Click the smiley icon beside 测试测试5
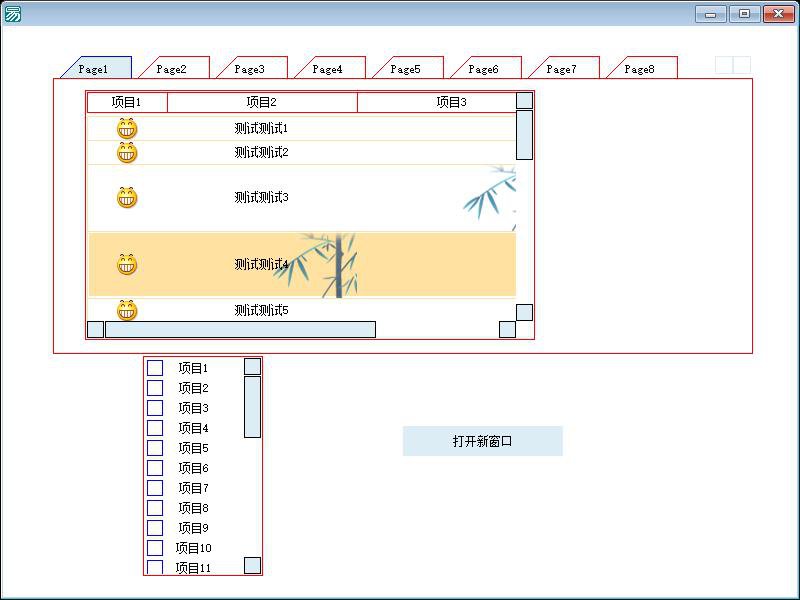 coord(127,310)
